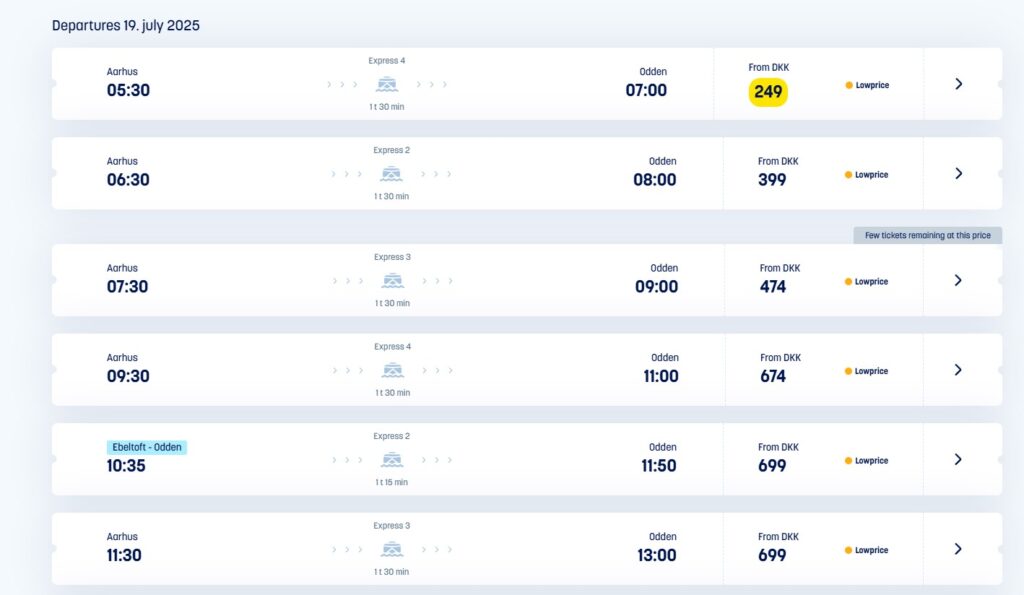The width and height of the screenshot is (1024, 595).
Task: Click the ferry icon on the Ebeltoft 10:35 sailing
Action: pyautogui.click(x=392, y=460)
